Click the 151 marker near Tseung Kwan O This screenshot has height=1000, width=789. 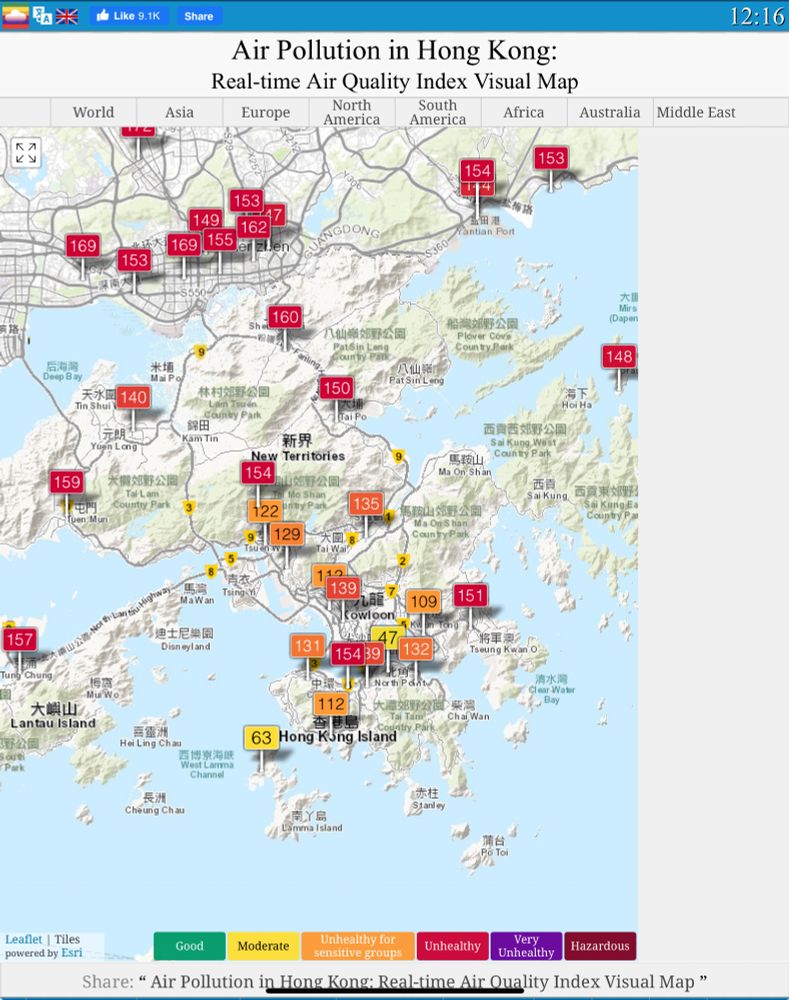click(470, 596)
